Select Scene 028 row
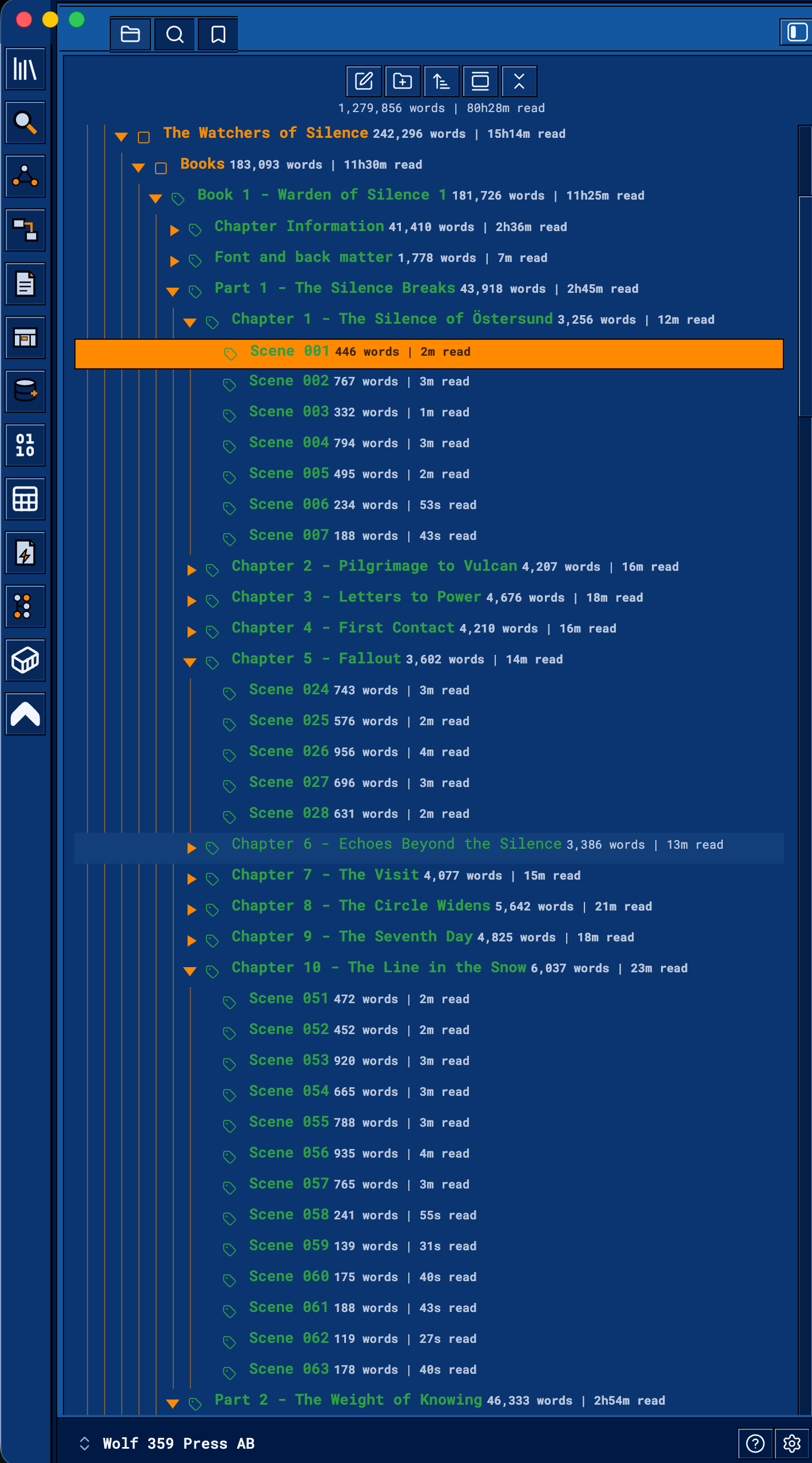 429,814
